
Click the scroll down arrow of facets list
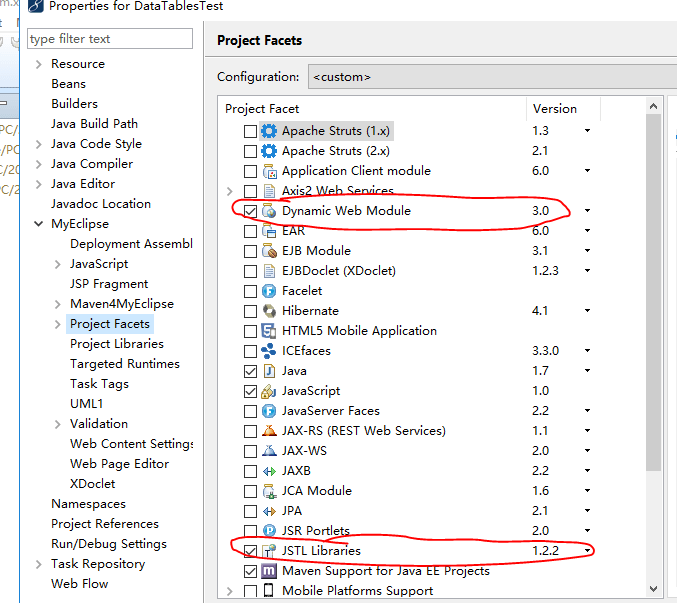(654, 589)
